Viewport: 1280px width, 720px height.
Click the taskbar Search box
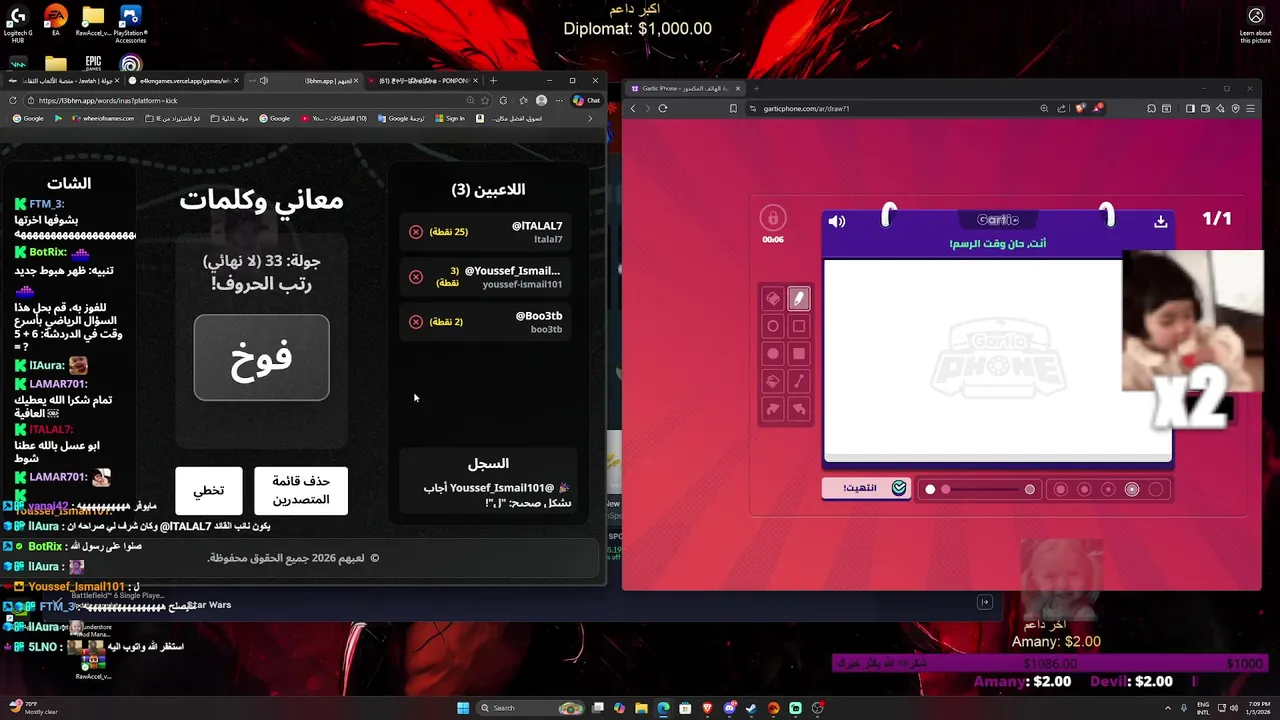pos(531,708)
